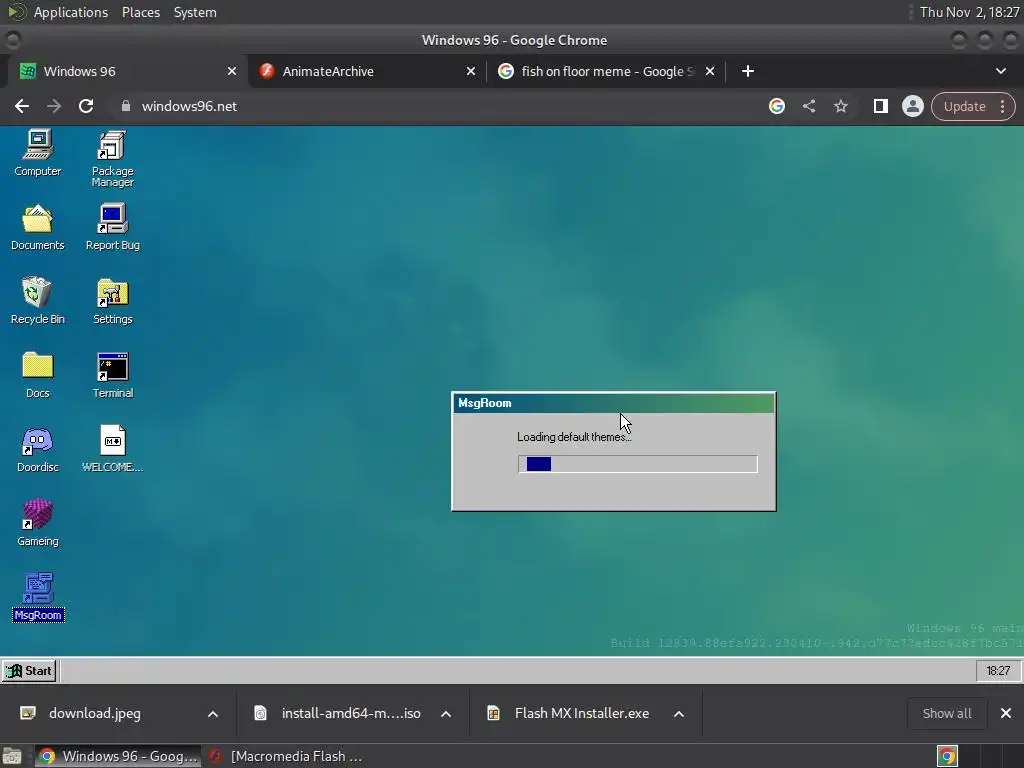Click the Windows 96 taskbar clock

[998, 671]
